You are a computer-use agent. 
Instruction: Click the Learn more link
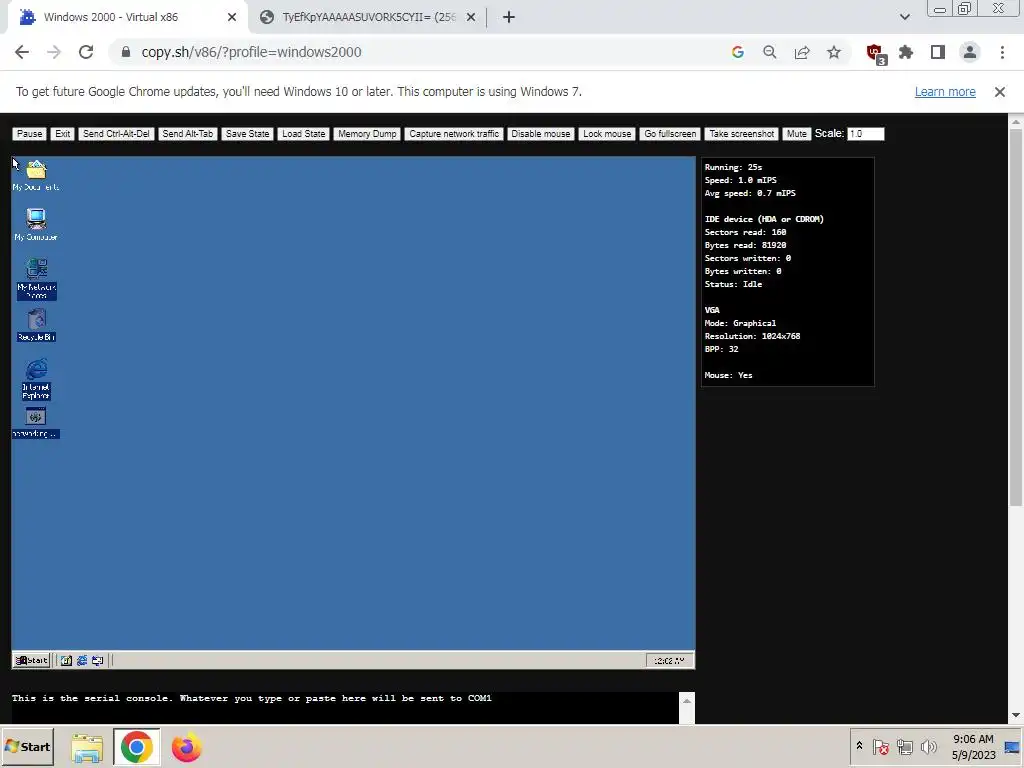pyautogui.click(x=945, y=92)
